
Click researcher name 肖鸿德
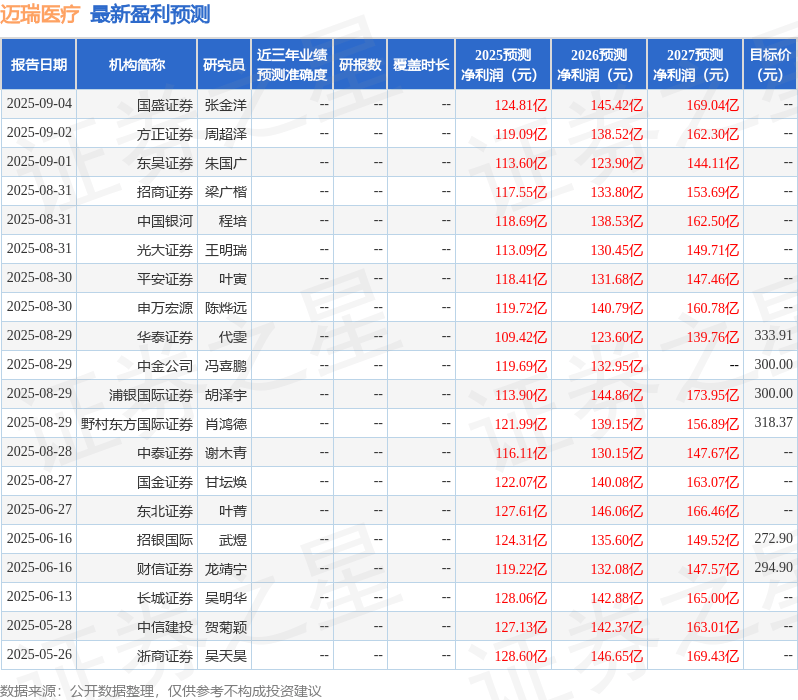point(226,425)
